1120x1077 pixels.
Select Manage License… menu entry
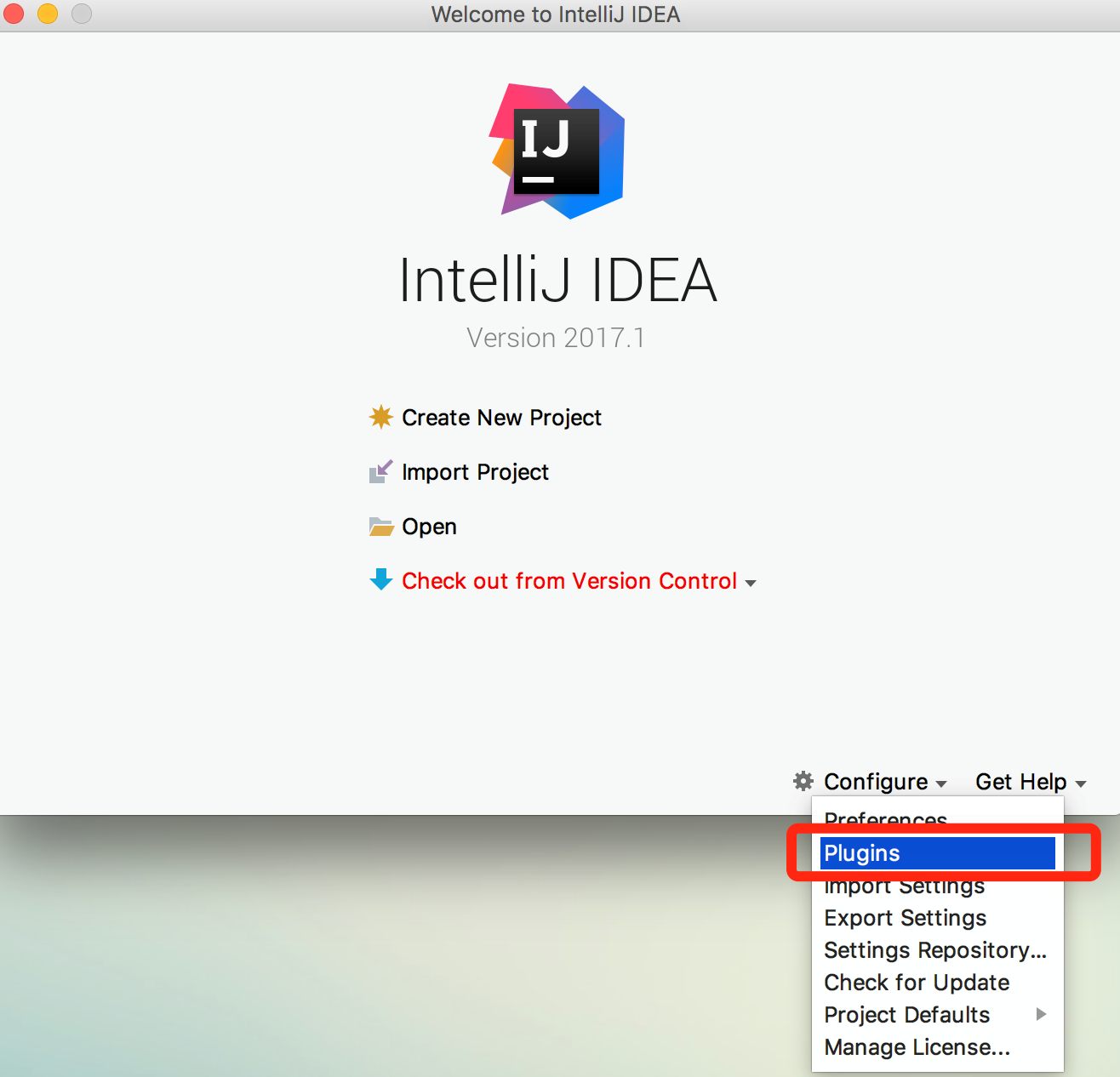938,1047
